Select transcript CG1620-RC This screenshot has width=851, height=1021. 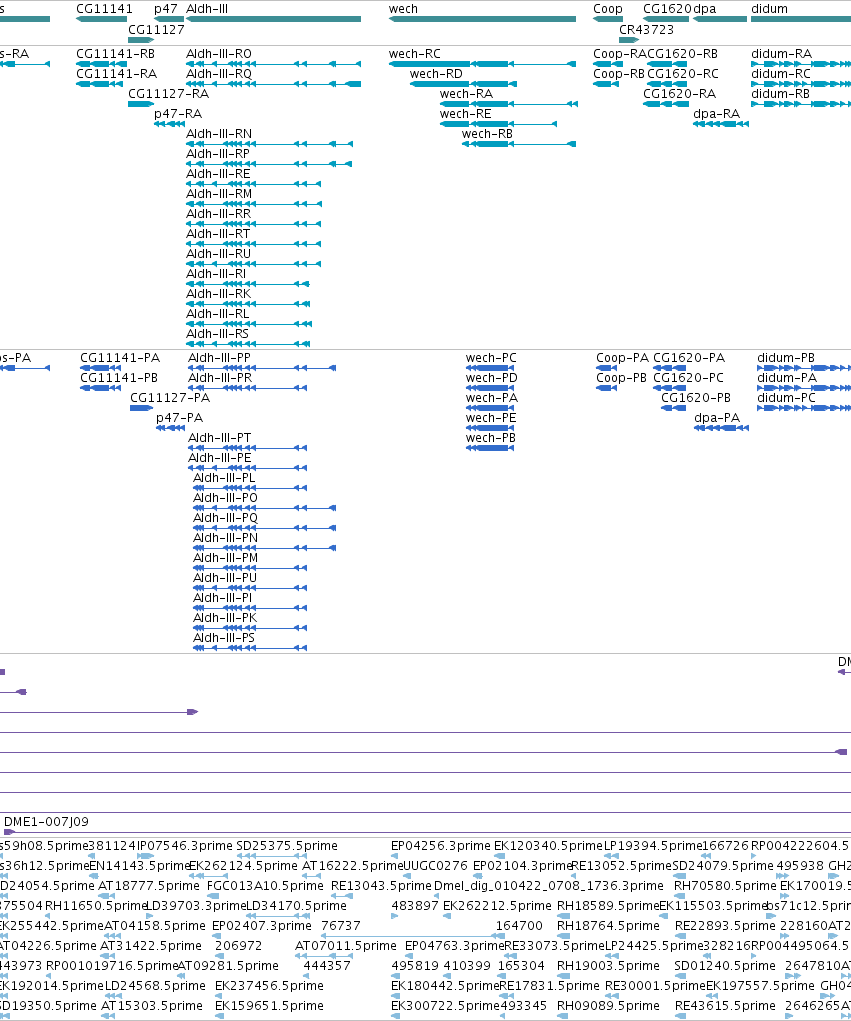[683, 74]
